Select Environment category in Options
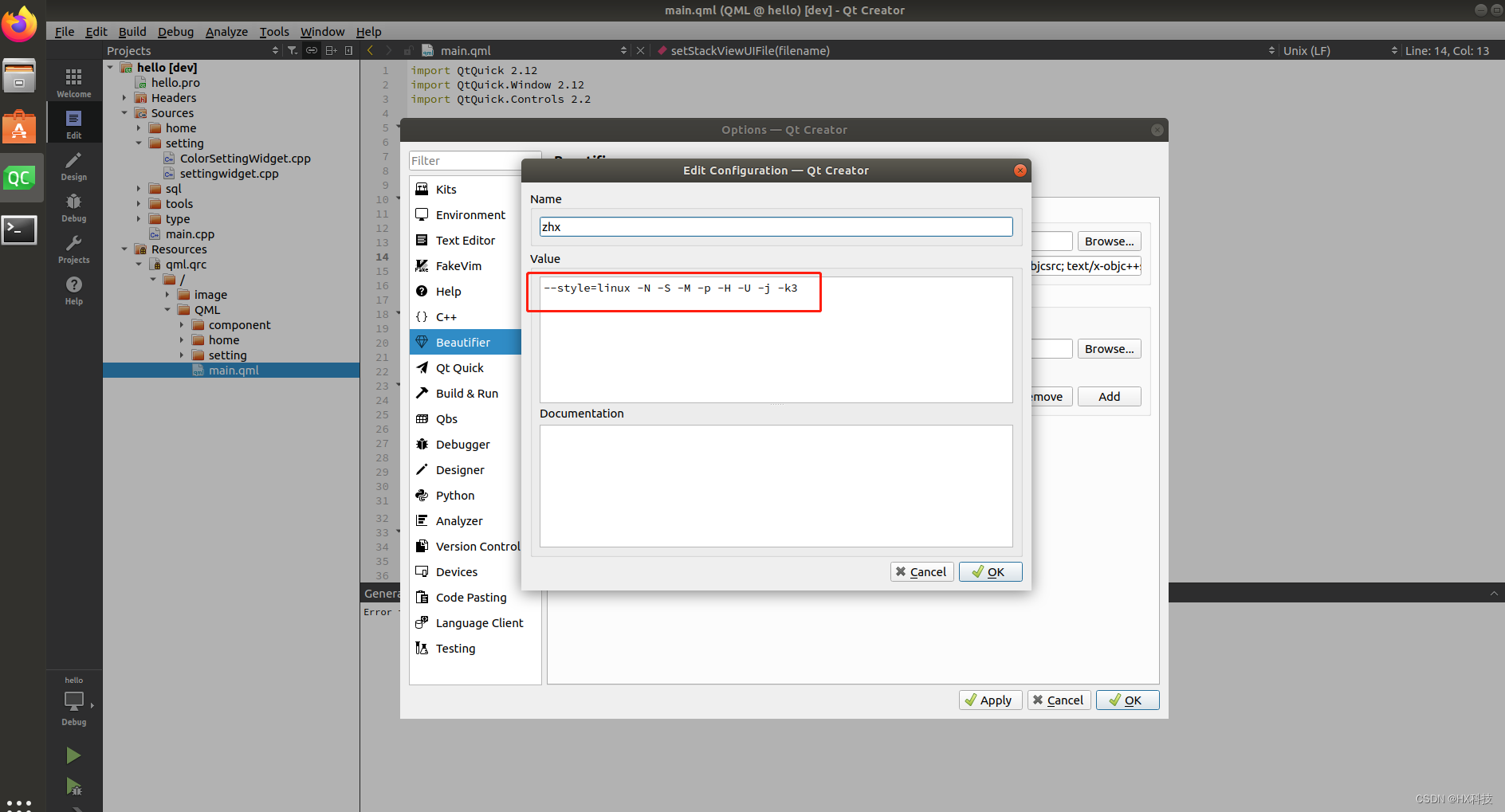1505x812 pixels. click(x=466, y=215)
